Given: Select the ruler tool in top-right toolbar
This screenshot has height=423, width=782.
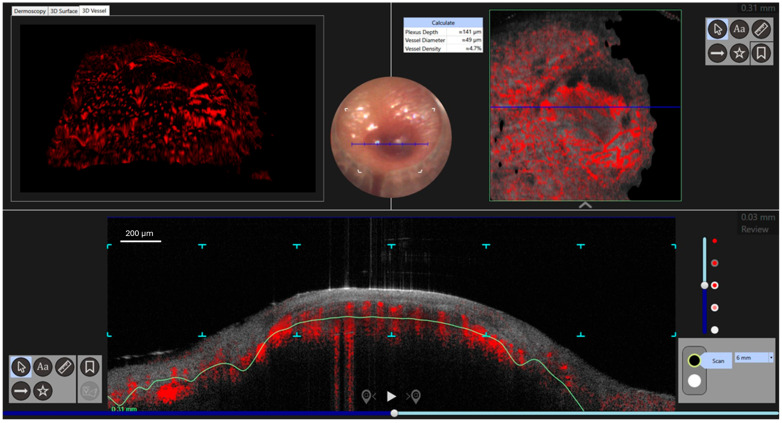Looking at the screenshot, I should (x=761, y=29).
